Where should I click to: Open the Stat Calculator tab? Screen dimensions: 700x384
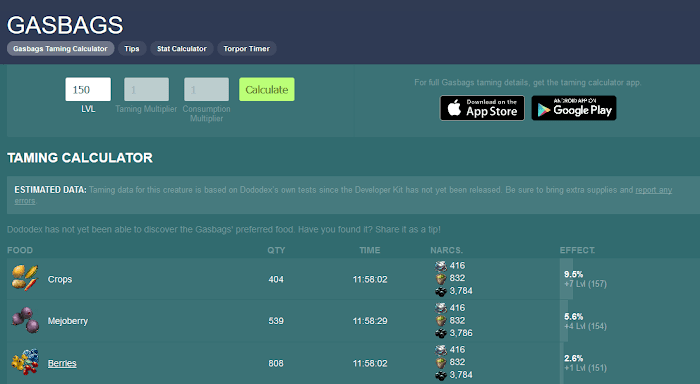[x=182, y=49]
